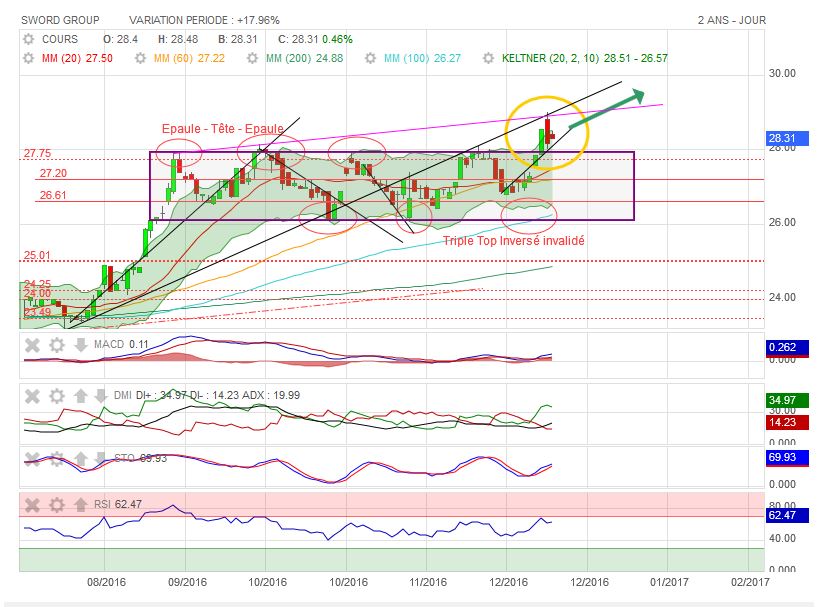The image size is (817, 607).
Task: Click the 02/2017 date axis label
Action: click(750, 582)
